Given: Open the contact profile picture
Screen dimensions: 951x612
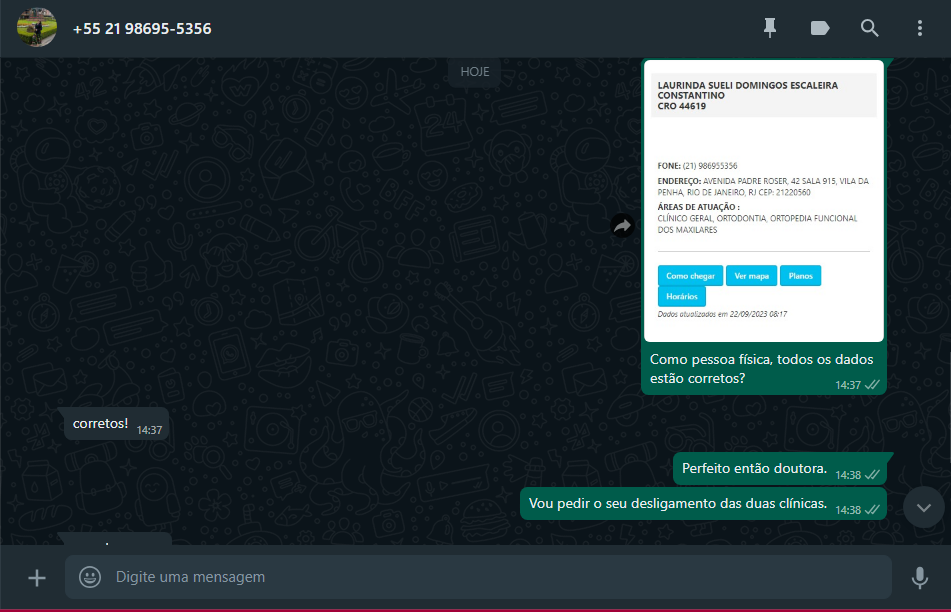Looking at the screenshot, I should (x=37, y=27).
